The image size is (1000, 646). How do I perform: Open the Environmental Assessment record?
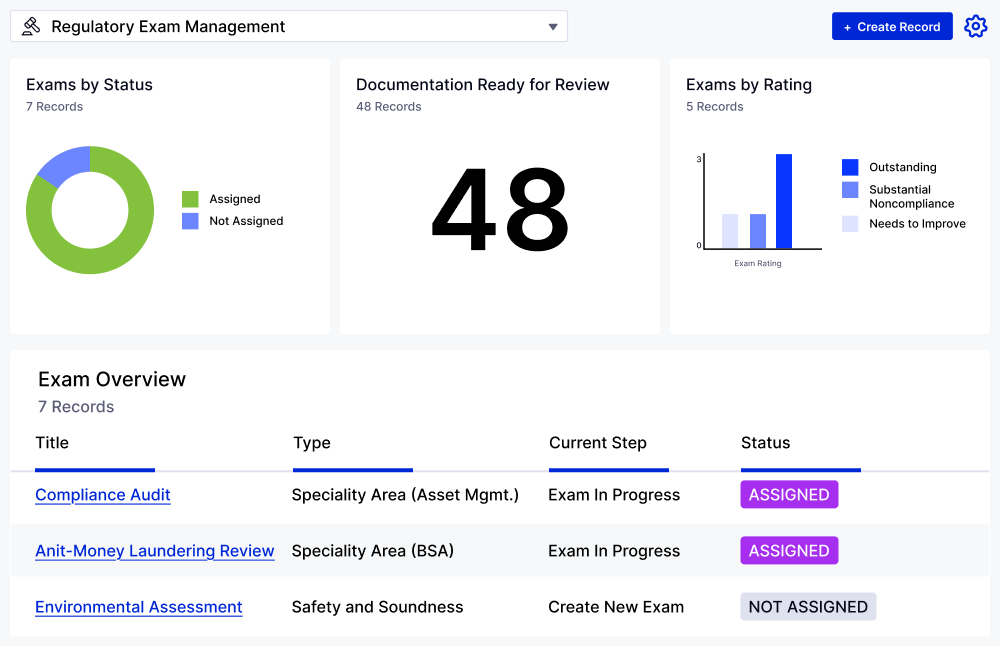click(x=138, y=607)
